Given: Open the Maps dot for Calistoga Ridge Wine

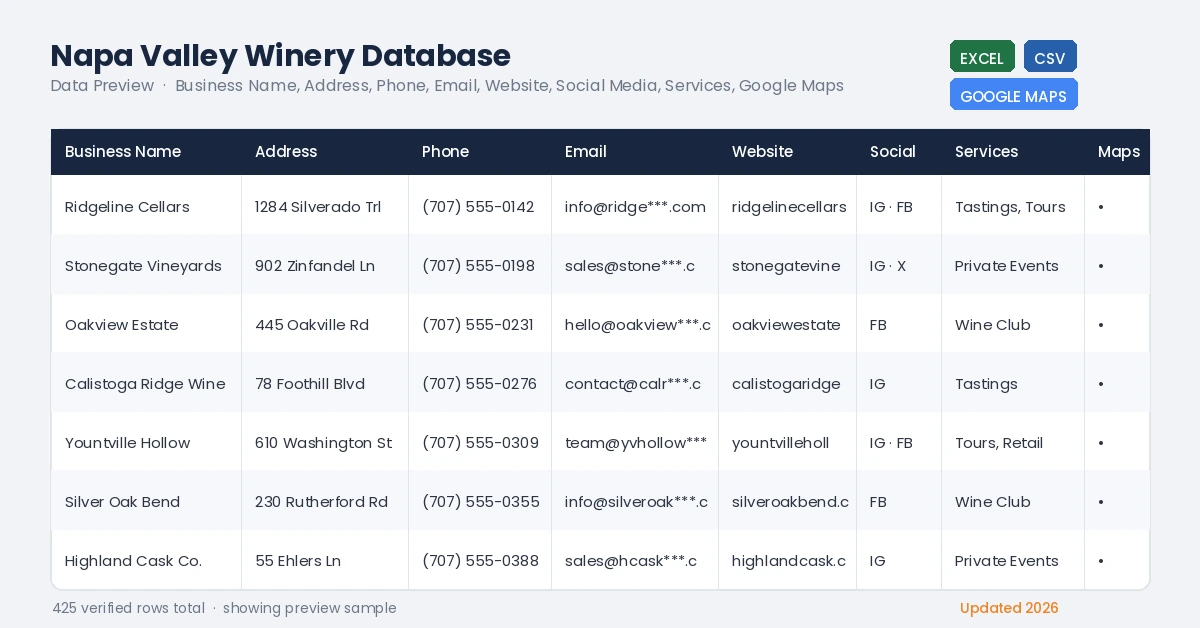Looking at the screenshot, I should pos(1101,384).
